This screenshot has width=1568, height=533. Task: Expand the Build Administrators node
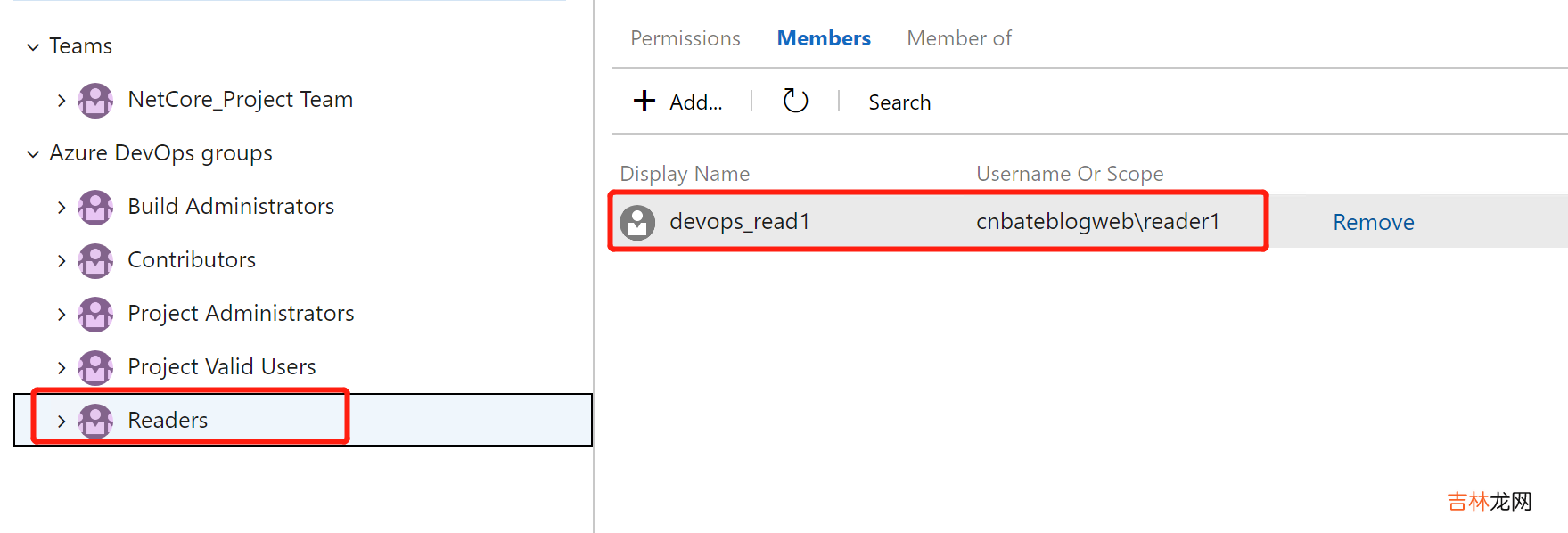(62, 208)
